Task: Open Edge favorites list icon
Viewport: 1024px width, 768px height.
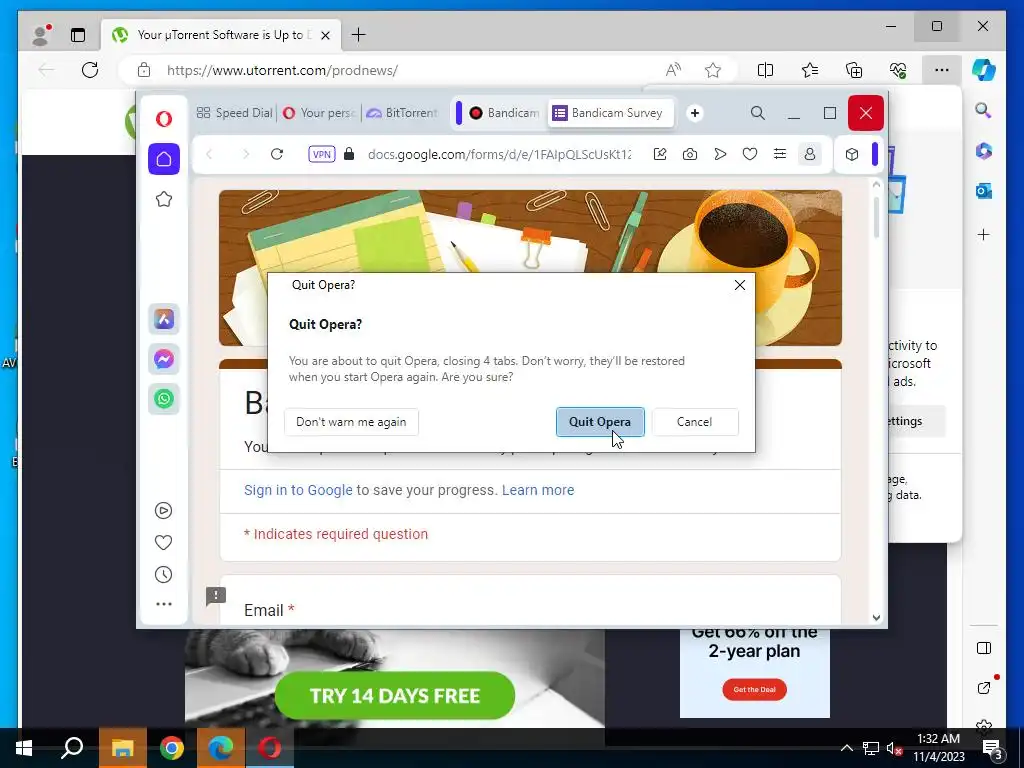Action: pos(810,70)
